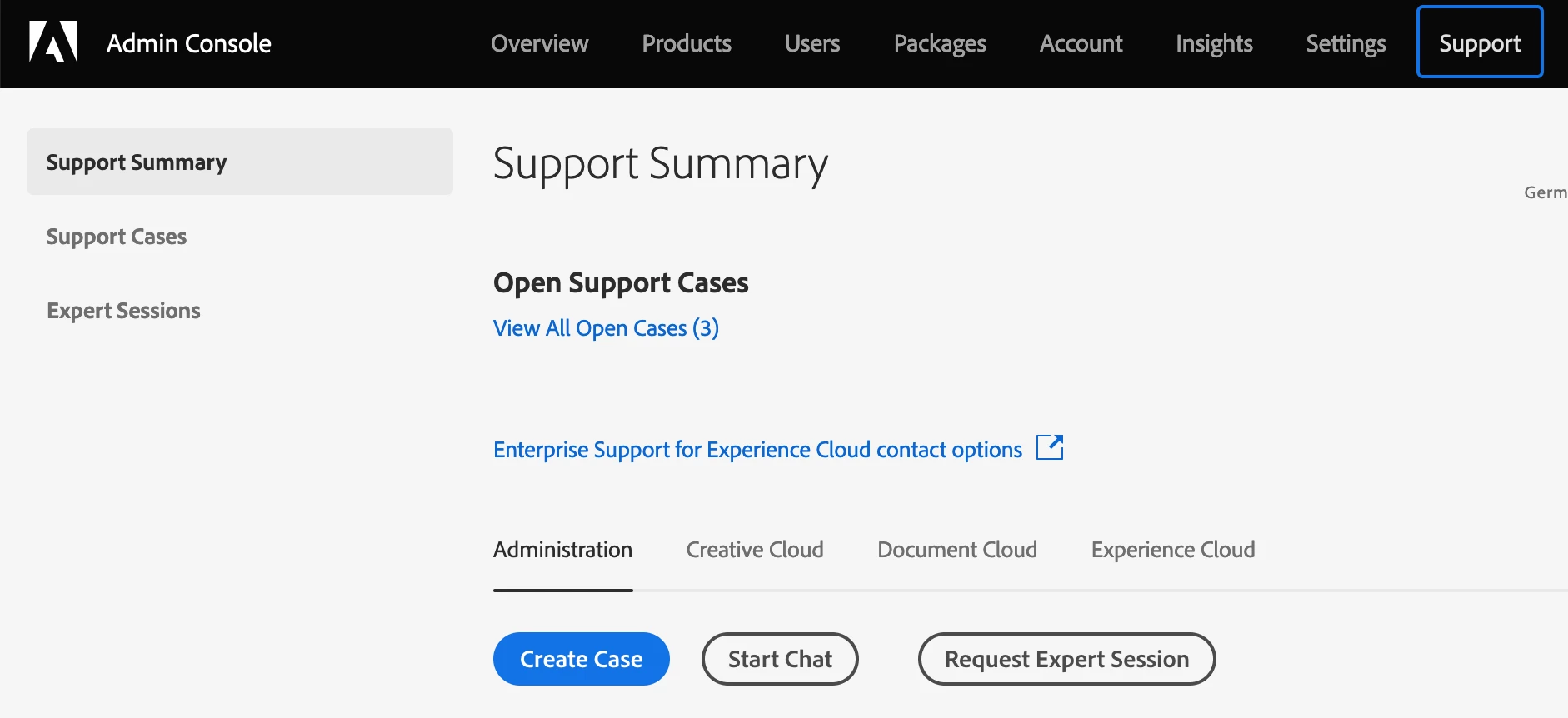The width and height of the screenshot is (1568, 718).
Task: Click the Adobe logo icon
Action: [x=53, y=42]
